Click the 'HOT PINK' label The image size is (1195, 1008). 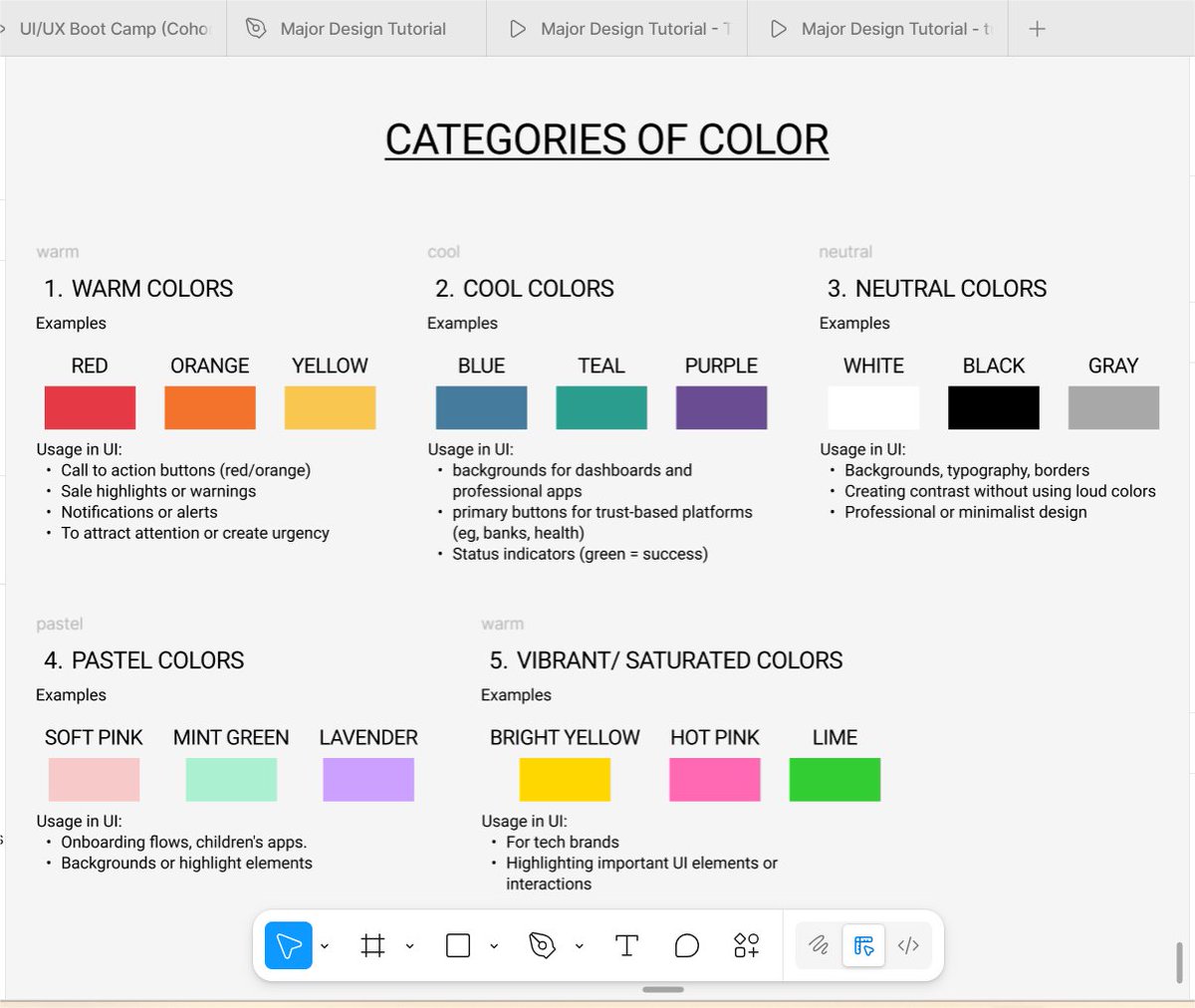click(x=715, y=738)
